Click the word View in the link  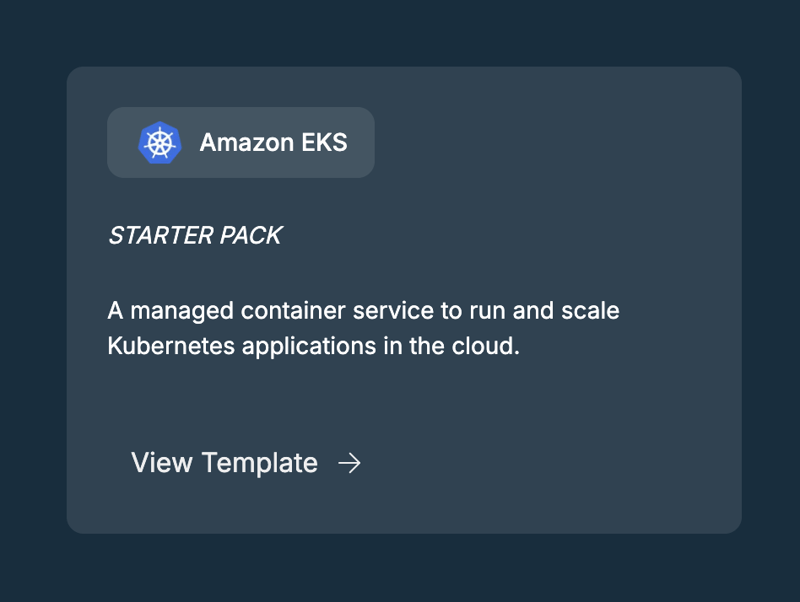coord(162,463)
